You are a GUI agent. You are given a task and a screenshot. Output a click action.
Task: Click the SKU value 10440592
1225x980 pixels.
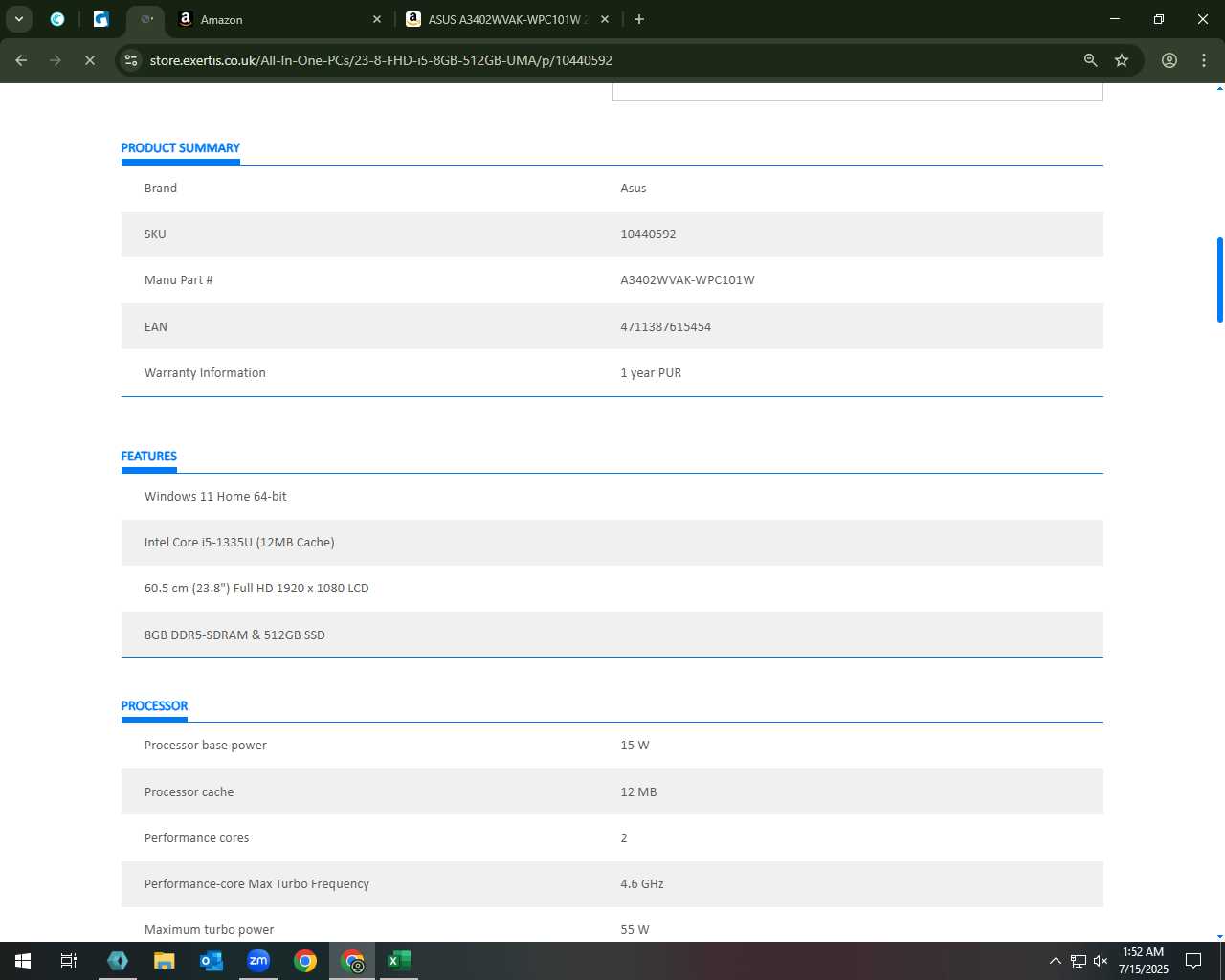point(648,234)
